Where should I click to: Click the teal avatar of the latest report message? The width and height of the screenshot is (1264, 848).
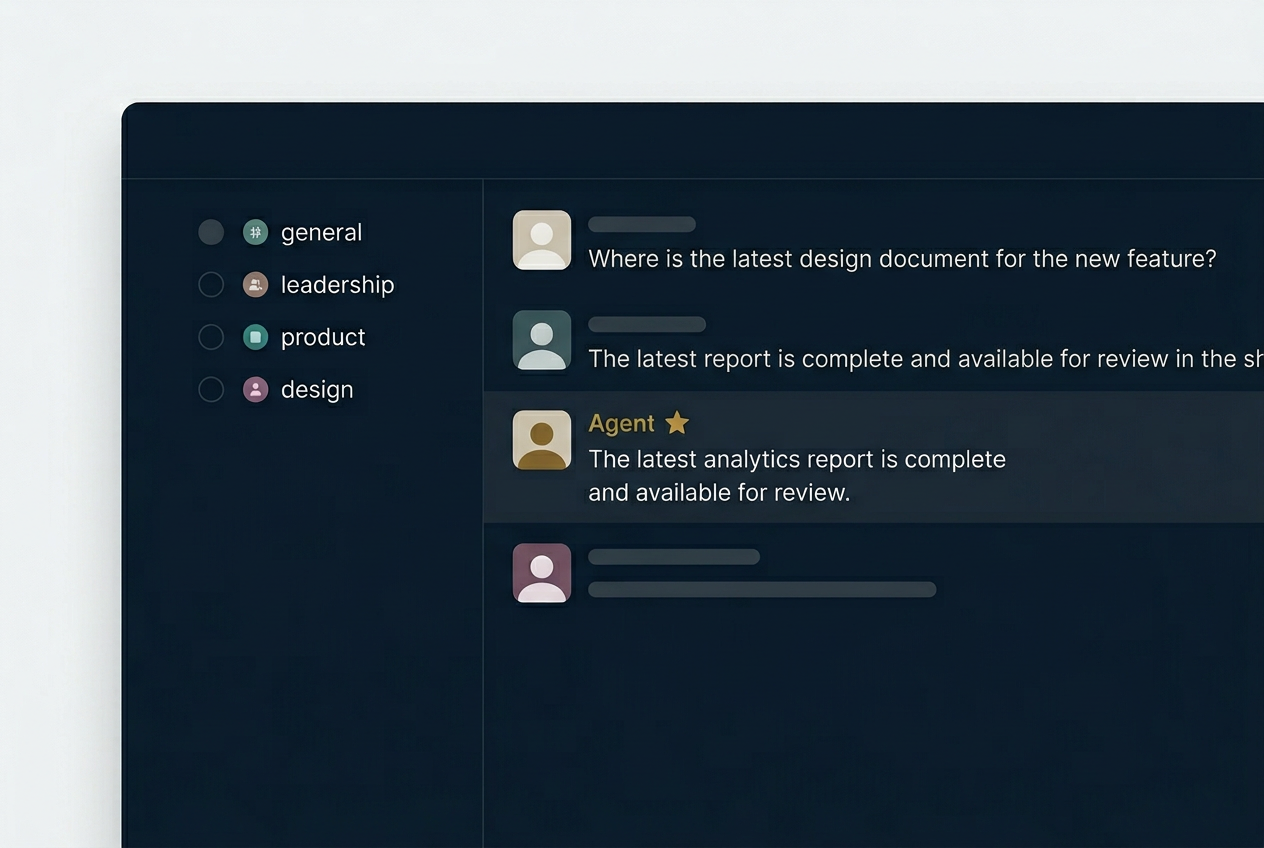point(542,340)
